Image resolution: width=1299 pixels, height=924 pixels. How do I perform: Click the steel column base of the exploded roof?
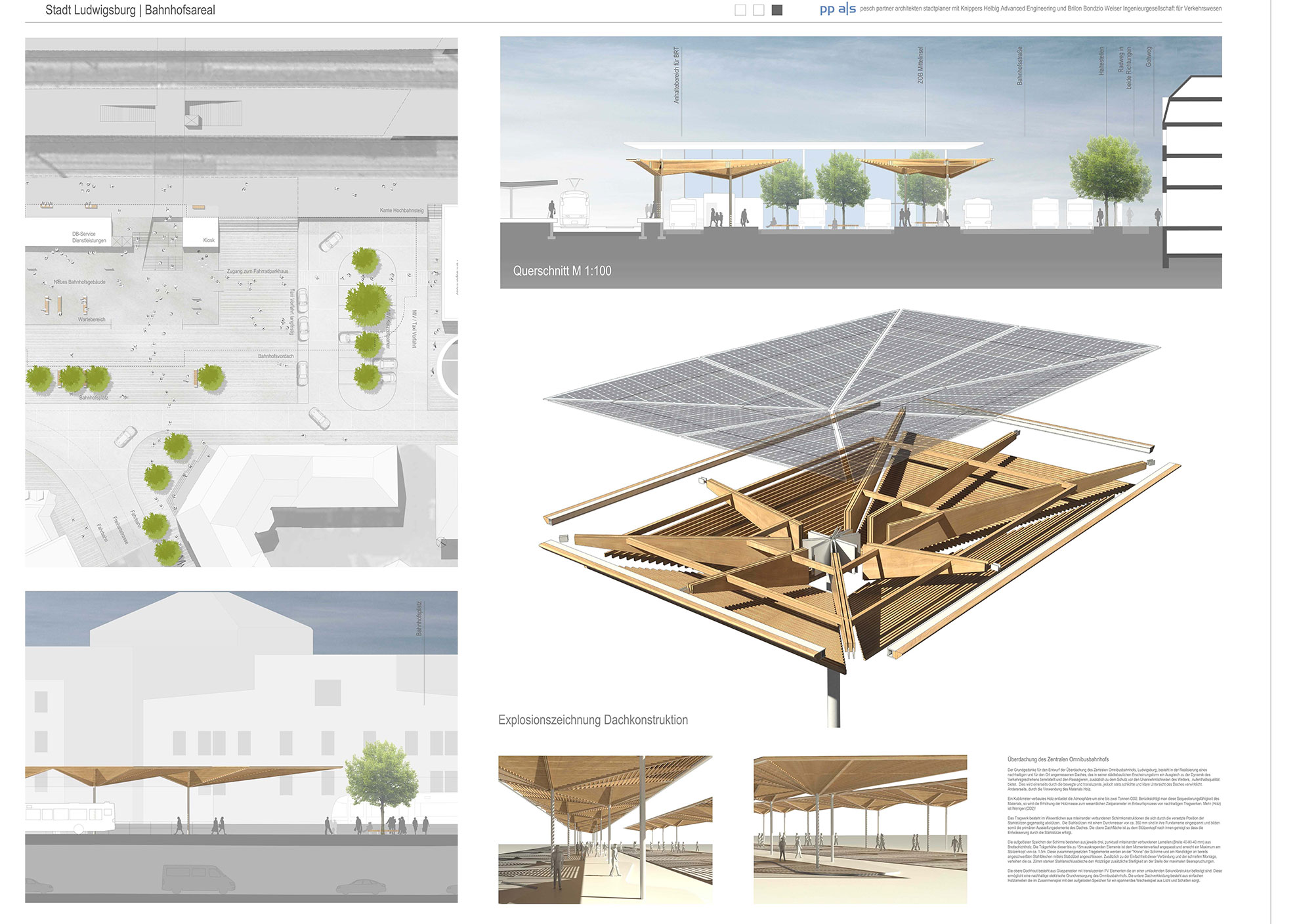[834, 698]
